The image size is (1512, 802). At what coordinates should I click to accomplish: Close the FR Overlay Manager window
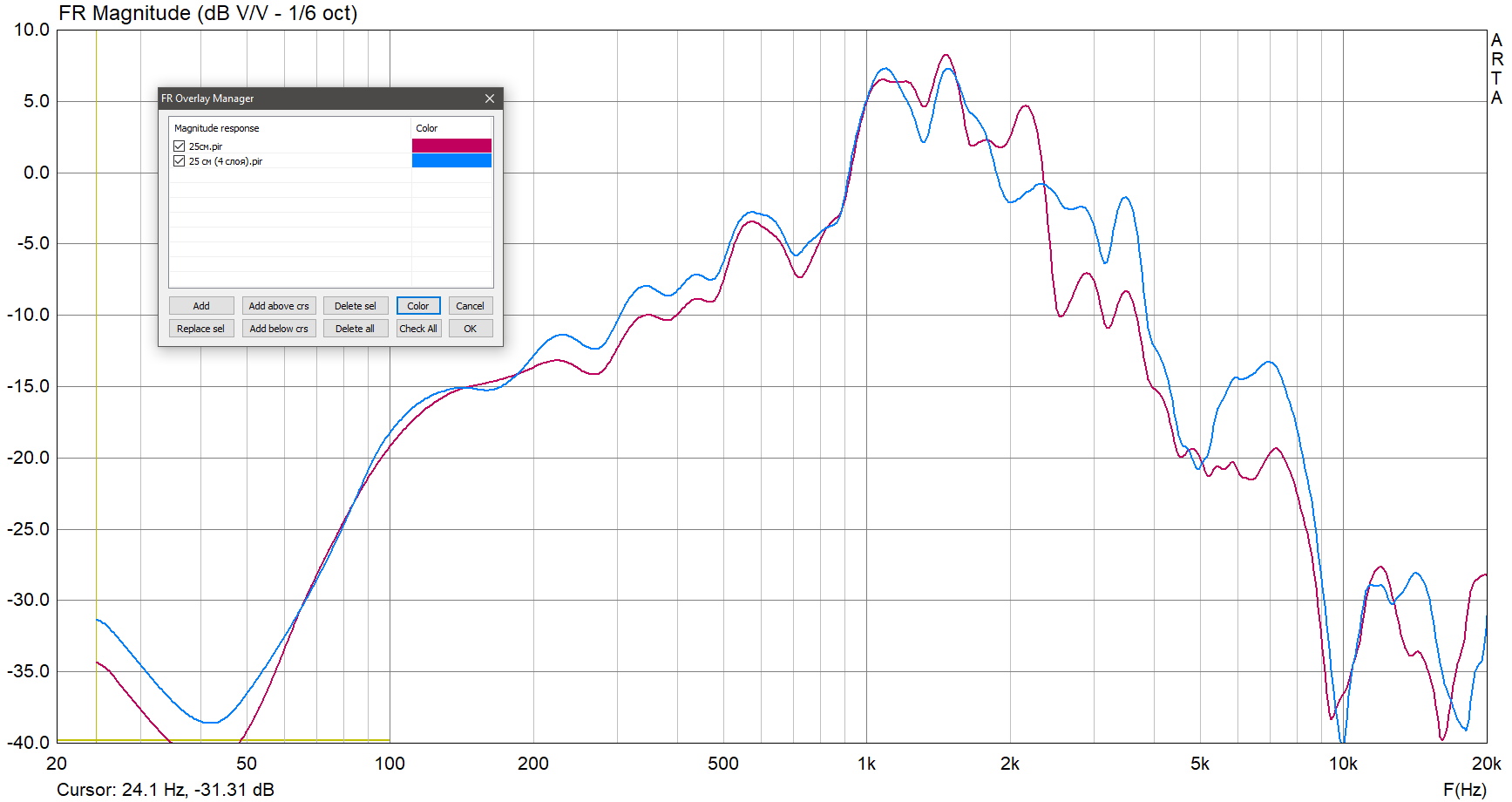click(x=490, y=99)
